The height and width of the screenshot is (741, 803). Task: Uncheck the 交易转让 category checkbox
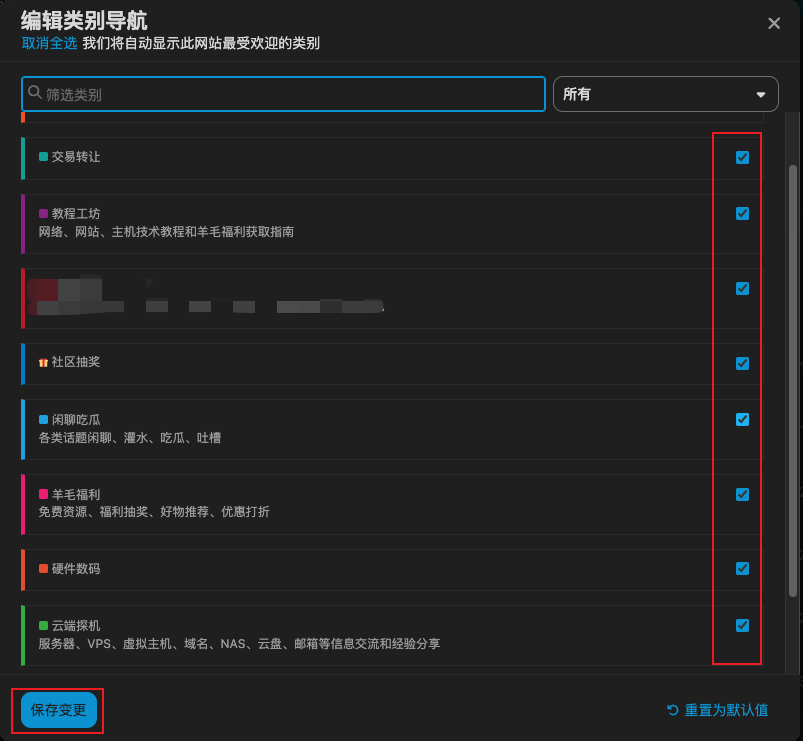click(x=742, y=157)
